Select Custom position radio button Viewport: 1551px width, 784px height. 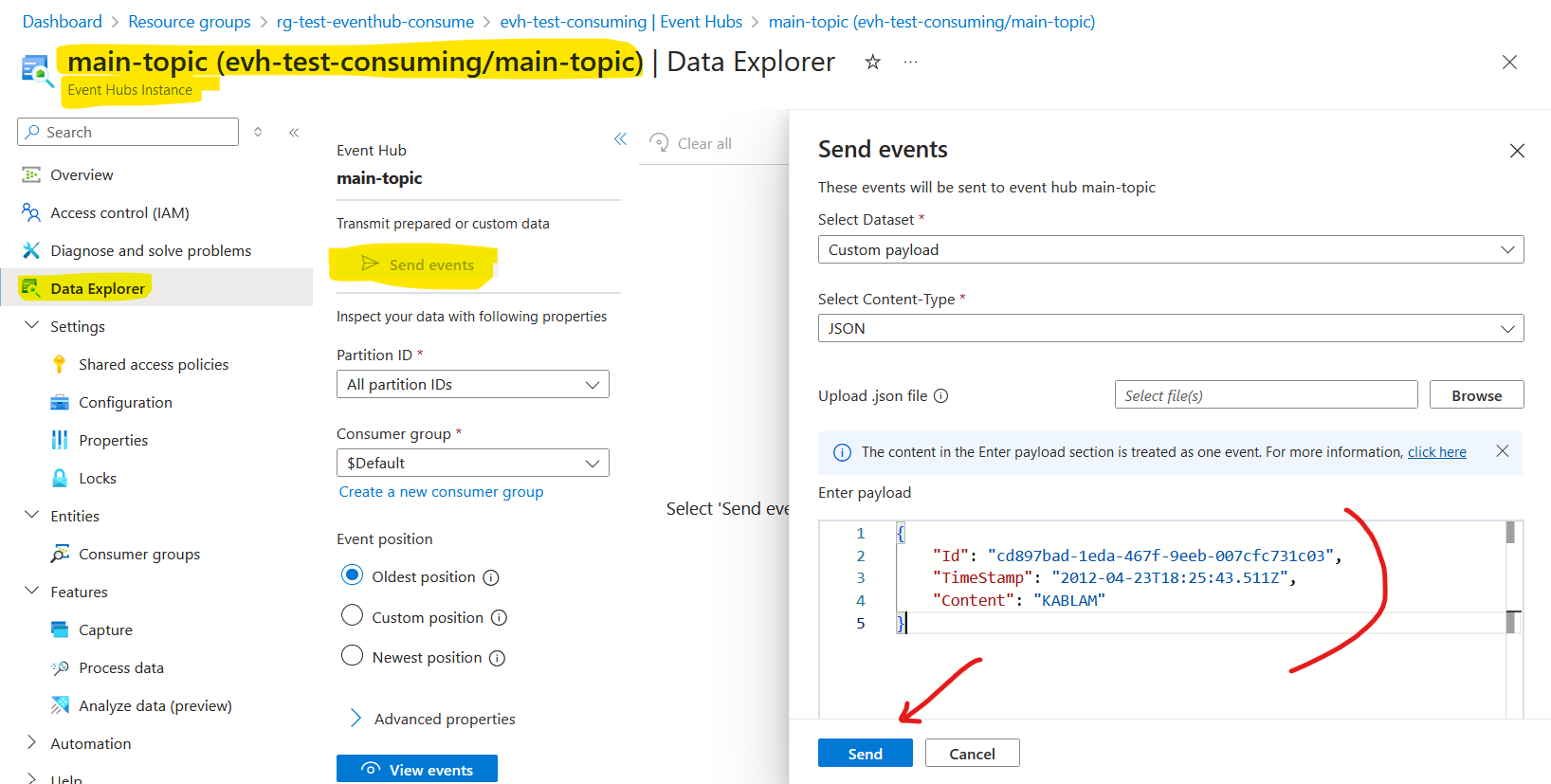(352, 616)
